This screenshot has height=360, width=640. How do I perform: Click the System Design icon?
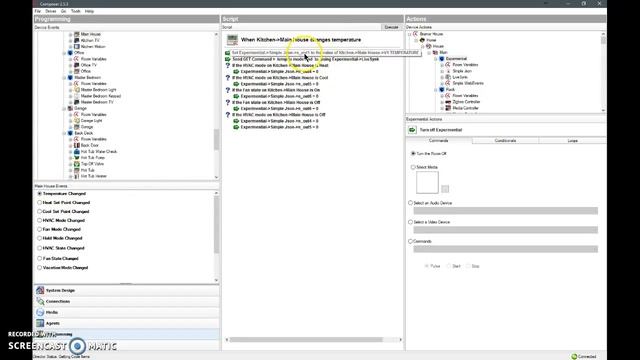(x=40, y=290)
